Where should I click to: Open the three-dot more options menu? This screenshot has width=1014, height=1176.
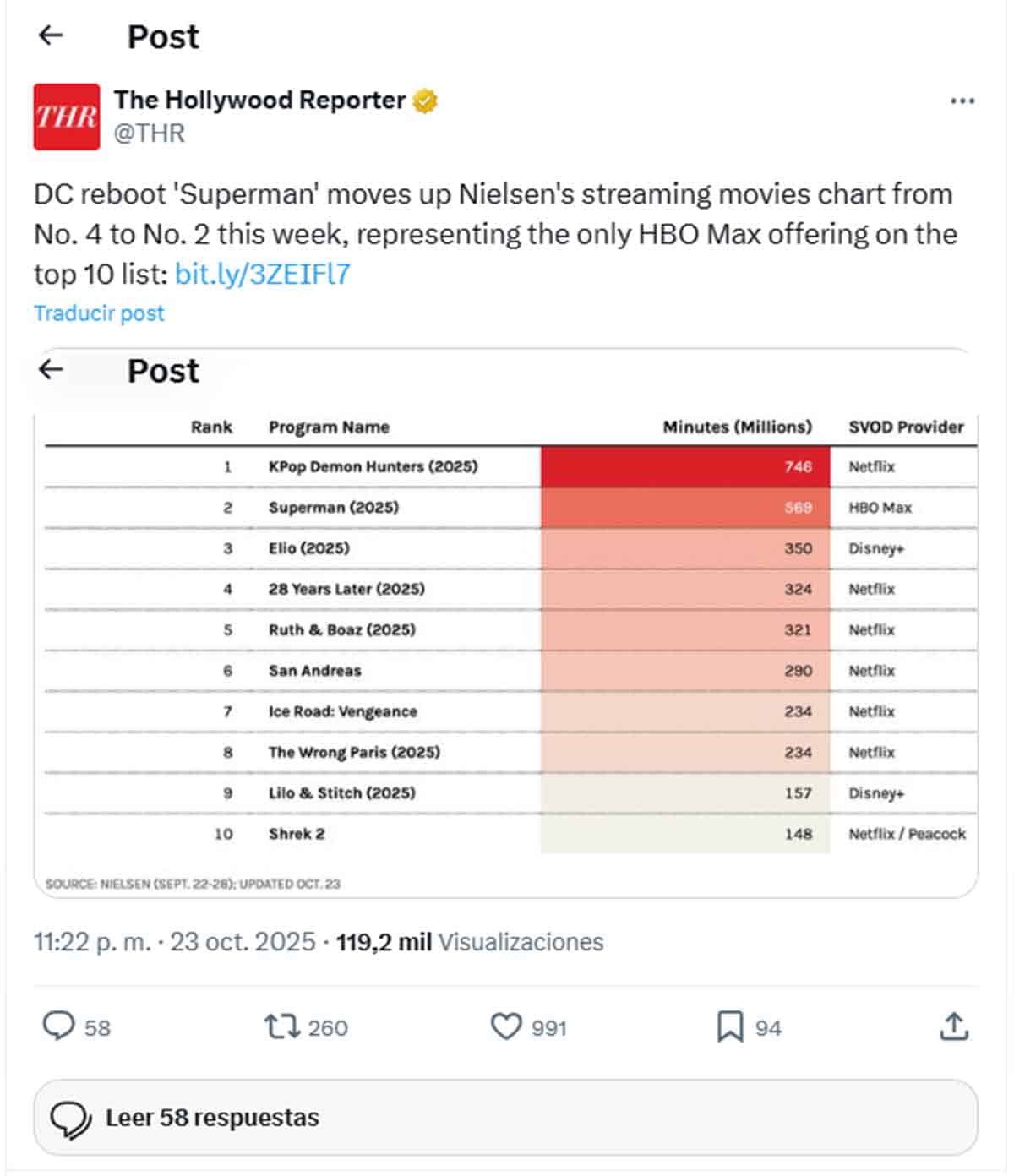coord(962,101)
